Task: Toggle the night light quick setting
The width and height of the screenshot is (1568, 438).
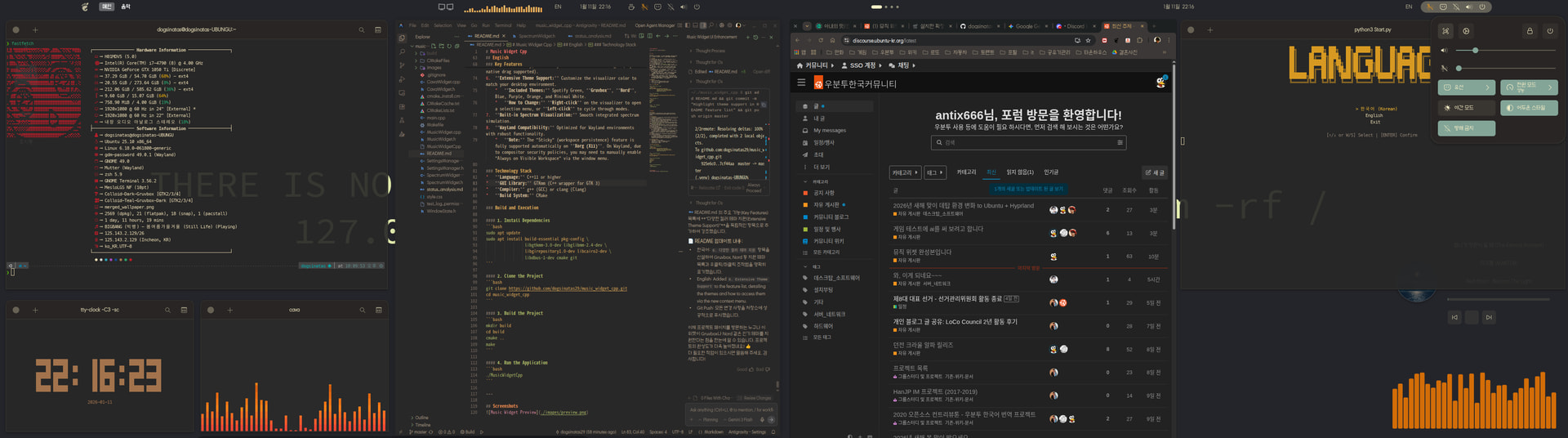Action: [x=1466, y=108]
